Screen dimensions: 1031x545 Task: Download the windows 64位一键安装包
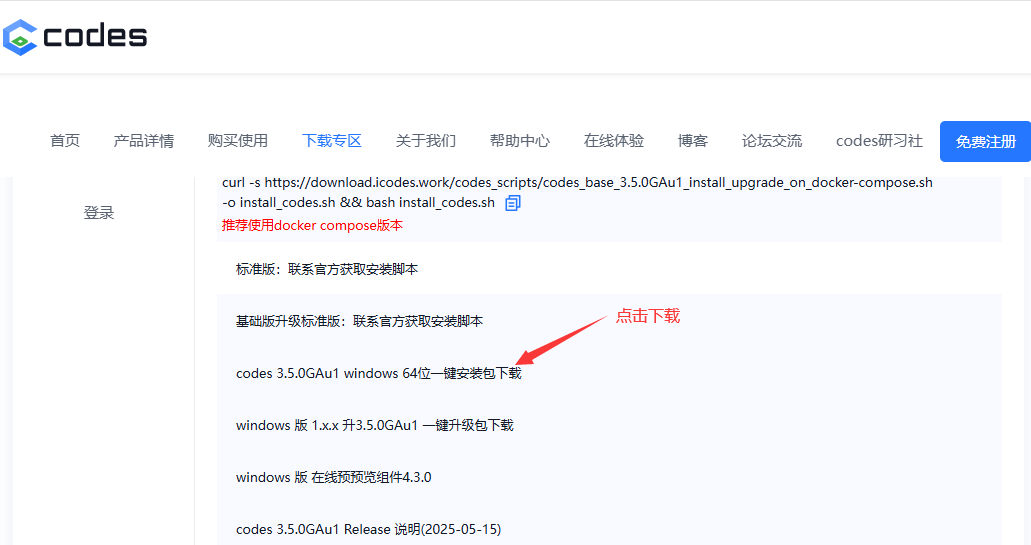pyautogui.click(x=379, y=373)
